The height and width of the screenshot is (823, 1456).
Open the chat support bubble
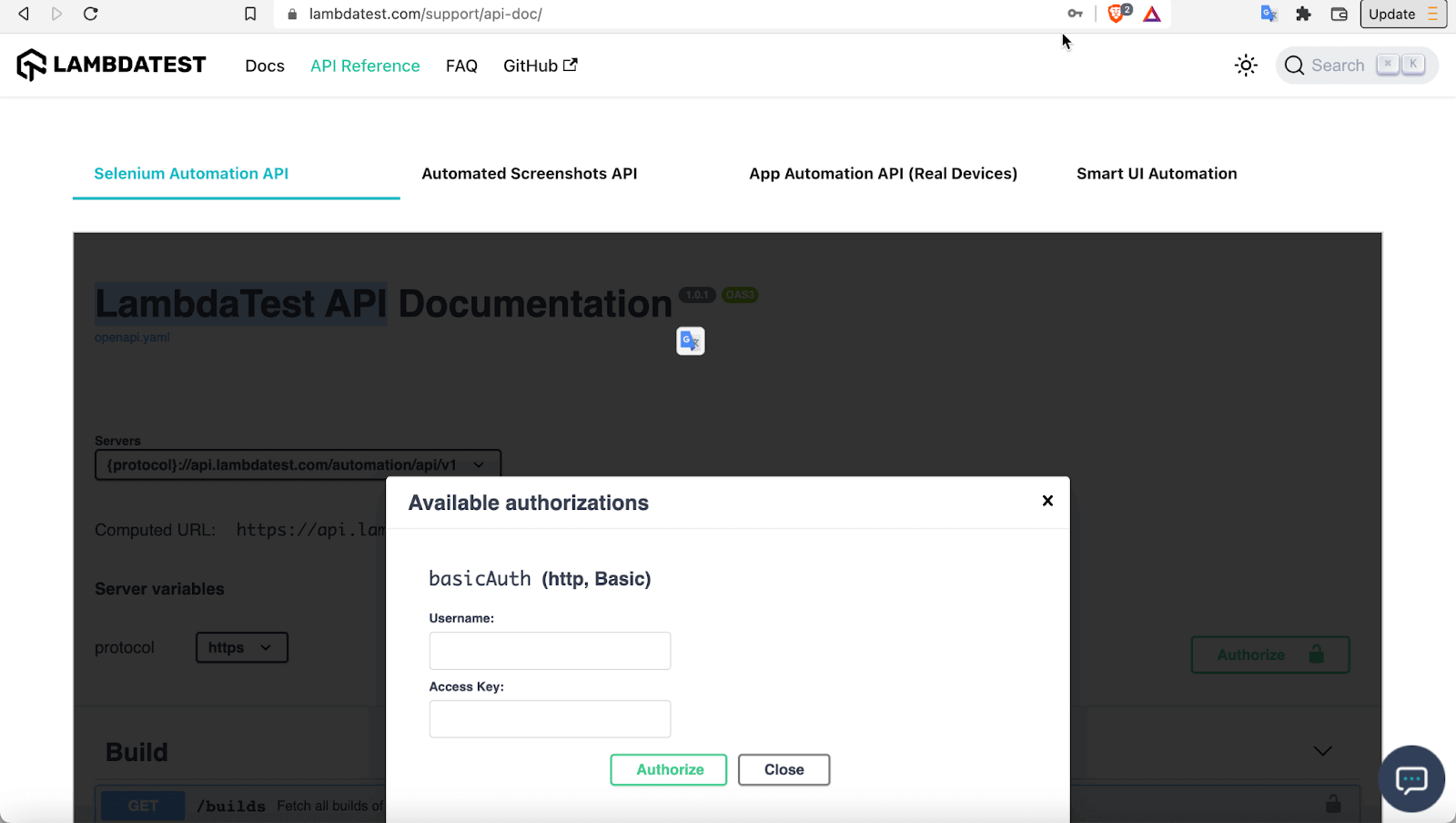click(x=1410, y=778)
